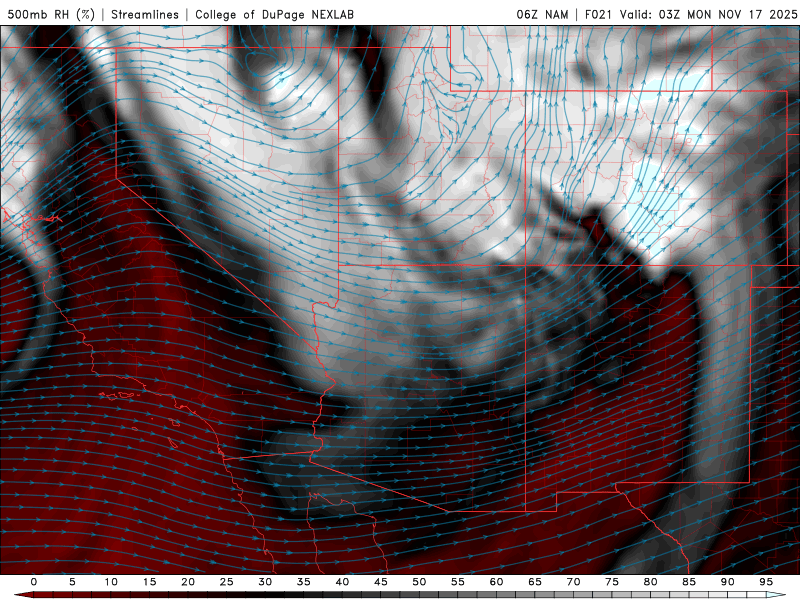Click the 50 label on color scale
Image resolution: width=800 pixels, height=600 pixels.
click(x=419, y=582)
